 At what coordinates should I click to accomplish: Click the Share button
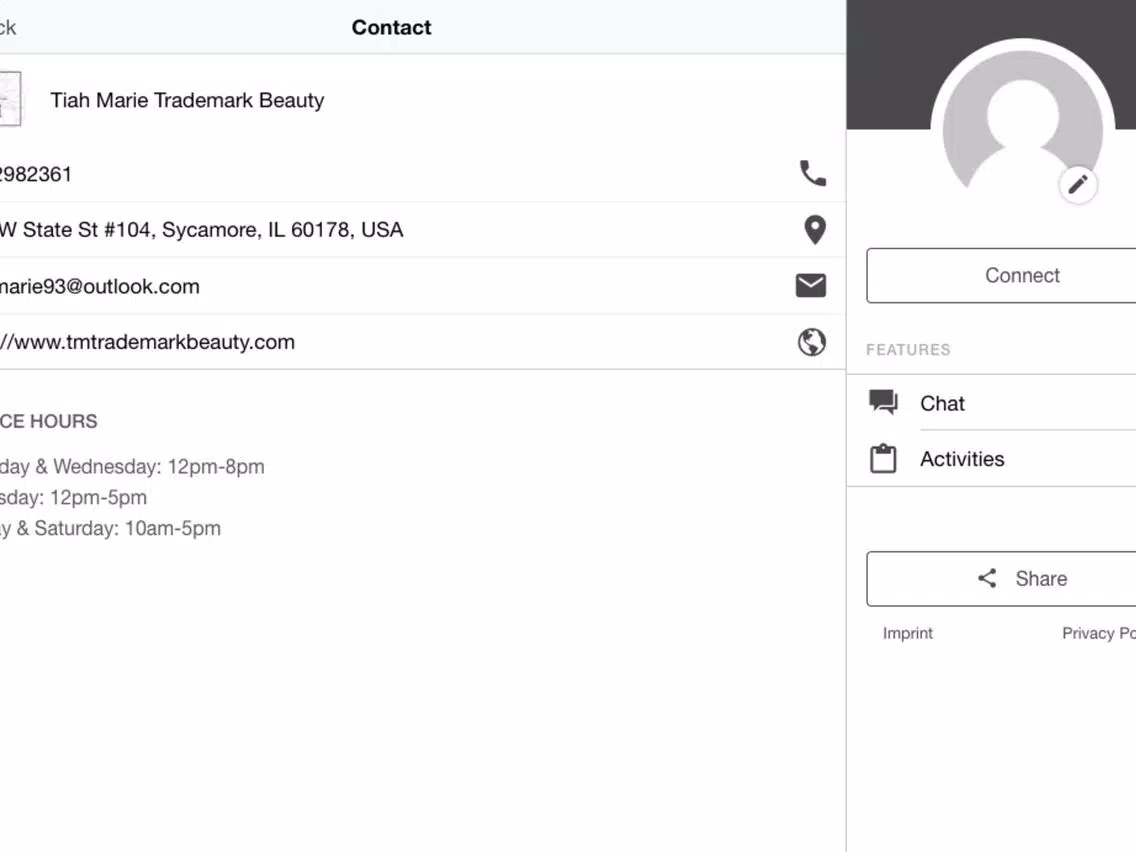click(x=1001, y=578)
